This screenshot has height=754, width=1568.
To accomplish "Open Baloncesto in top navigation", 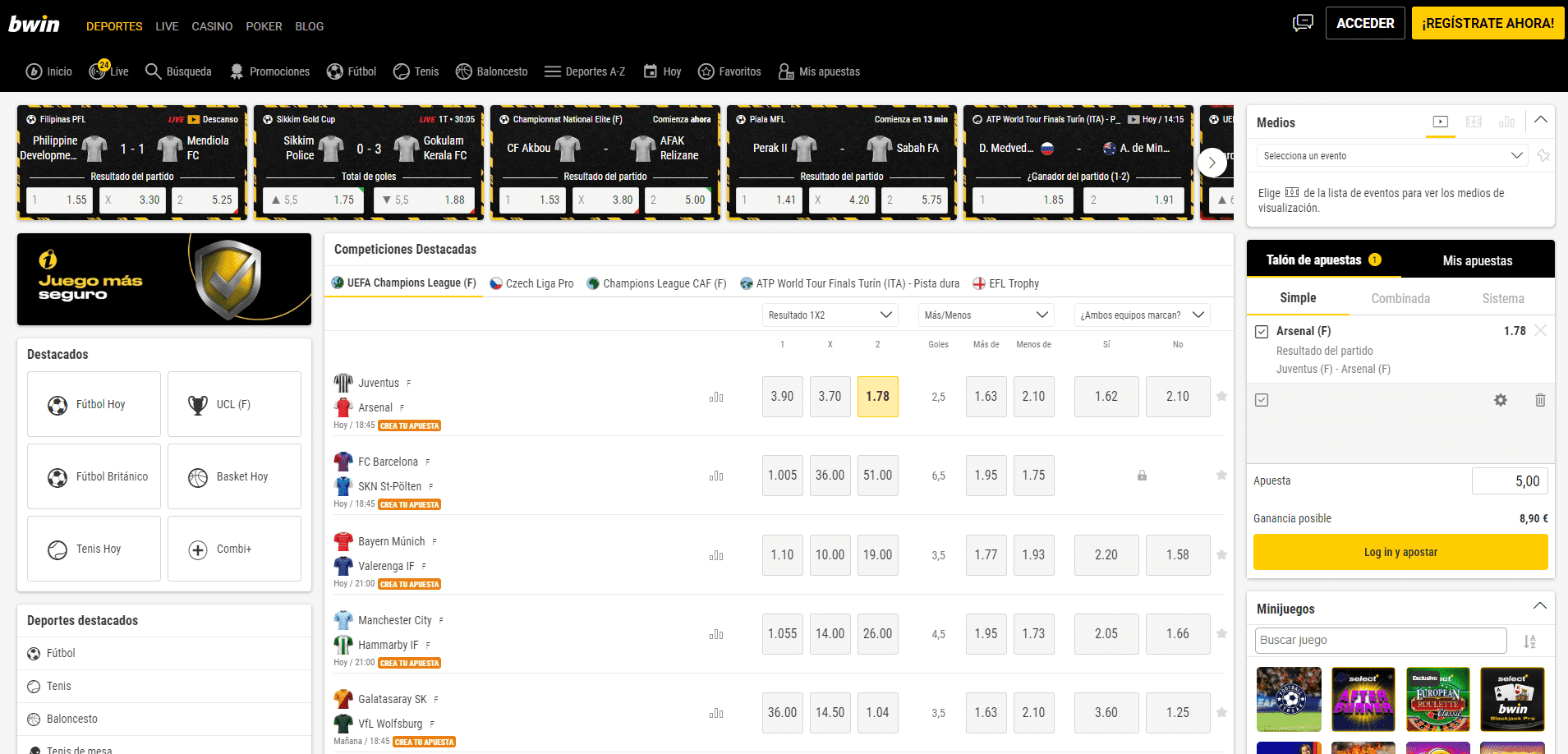I will pyautogui.click(x=492, y=71).
